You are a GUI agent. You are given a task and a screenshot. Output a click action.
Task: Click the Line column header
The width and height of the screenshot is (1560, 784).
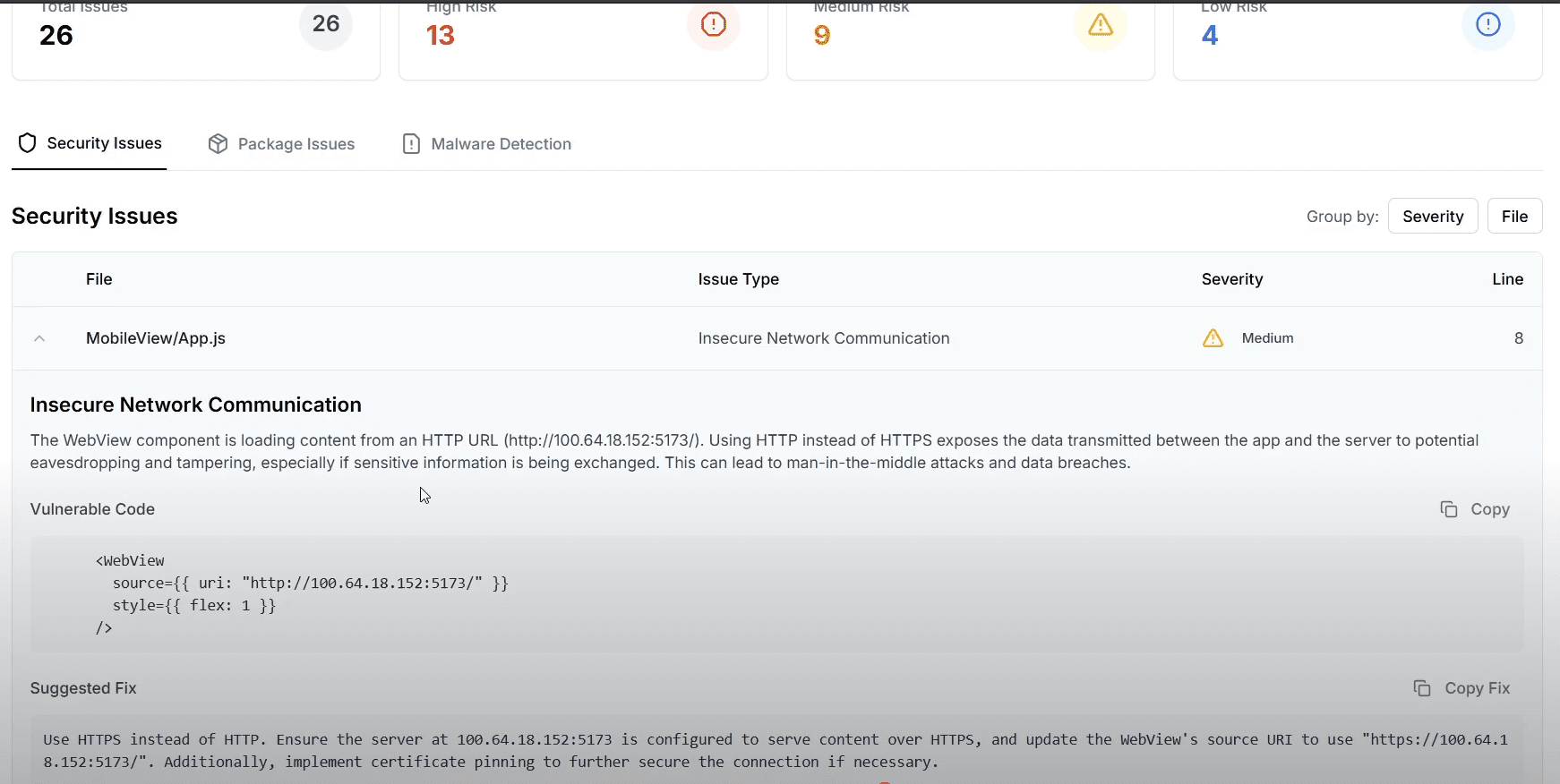1508,279
